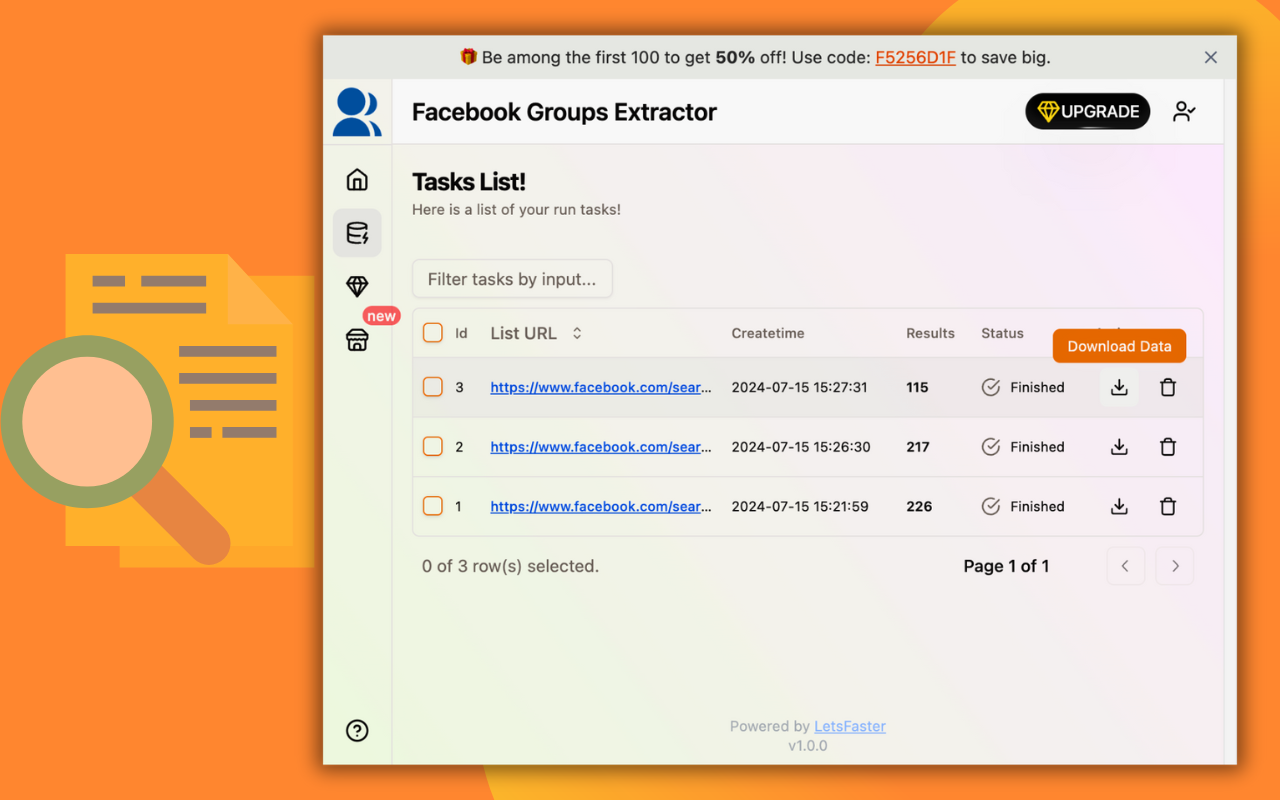Viewport: 1280px width, 800px height.
Task: Click the Createtime column header
Action: point(768,333)
